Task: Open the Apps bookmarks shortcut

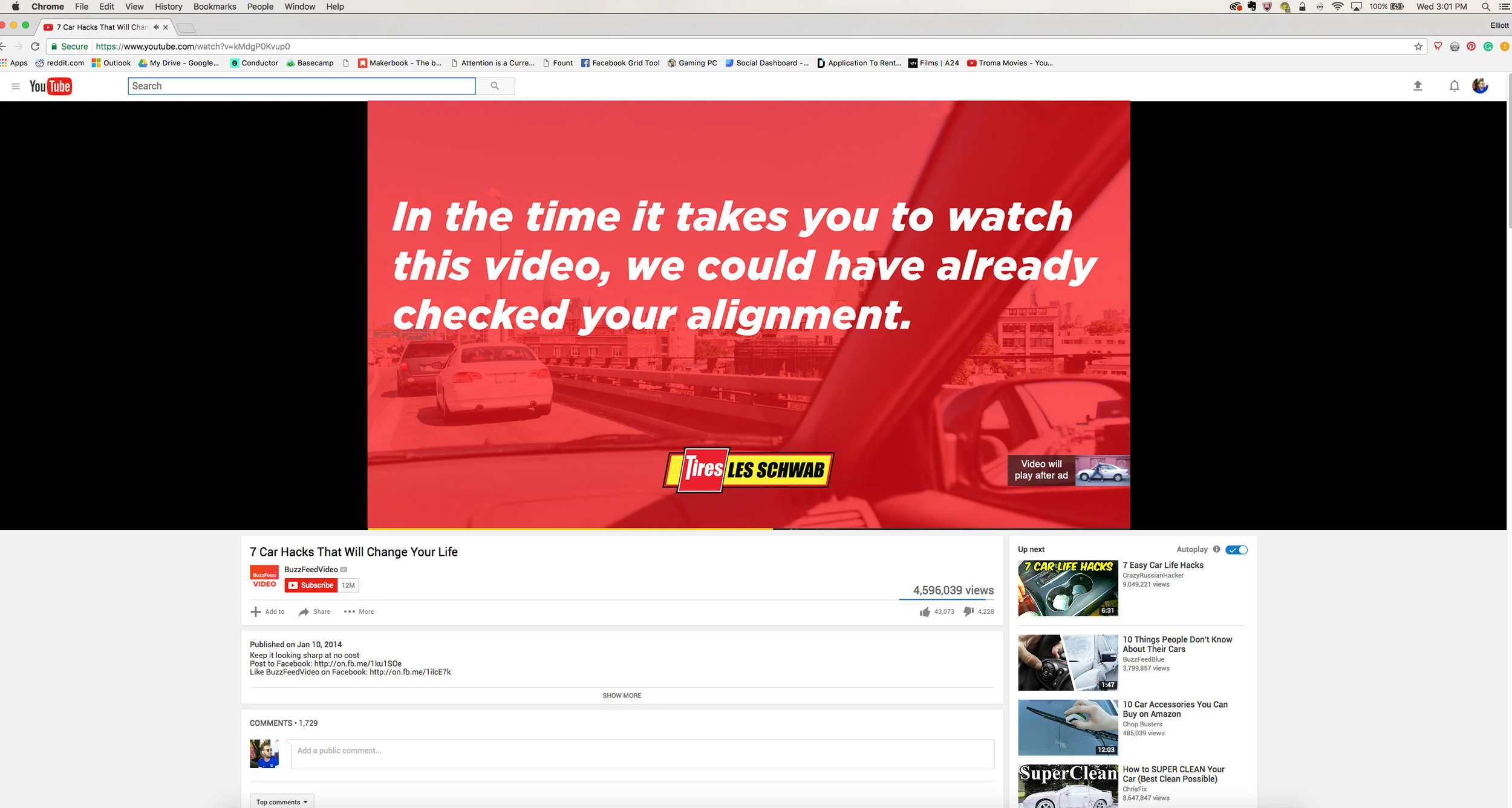Action: [14, 63]
